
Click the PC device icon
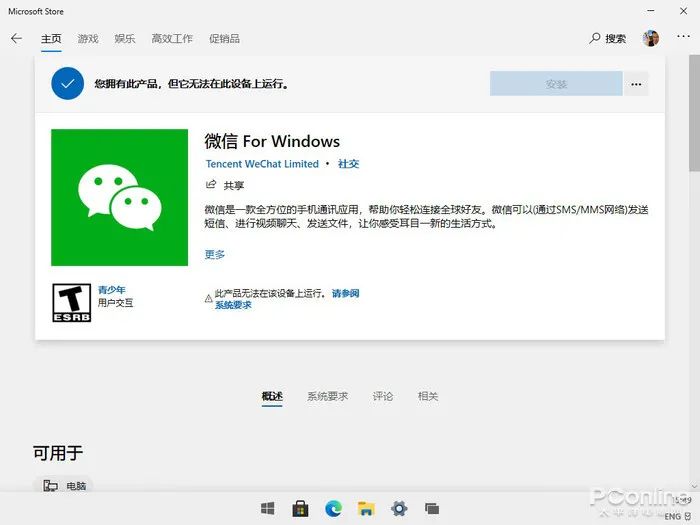50,485
